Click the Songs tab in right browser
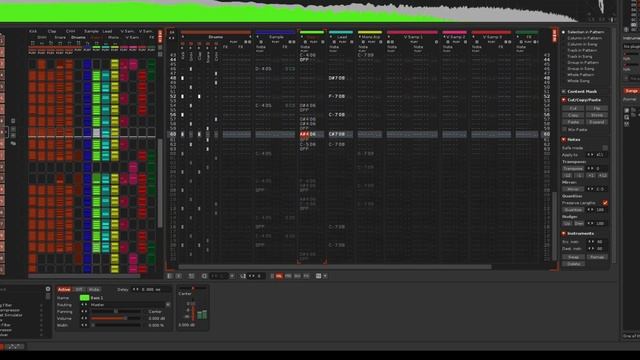Viewport: 640px width, 360px height. (631, 91)
